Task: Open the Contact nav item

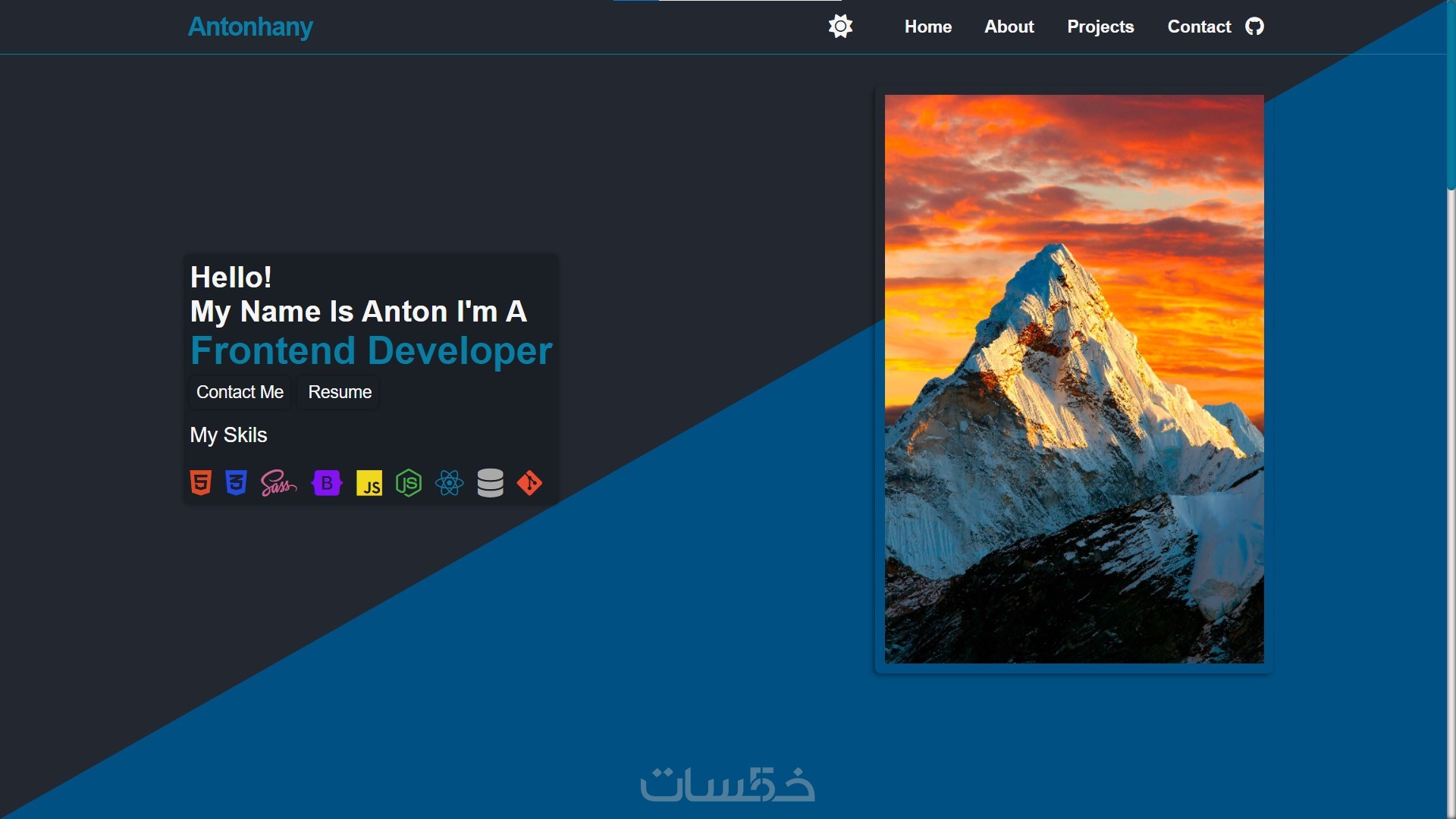Action: (x=1199, y=27)
